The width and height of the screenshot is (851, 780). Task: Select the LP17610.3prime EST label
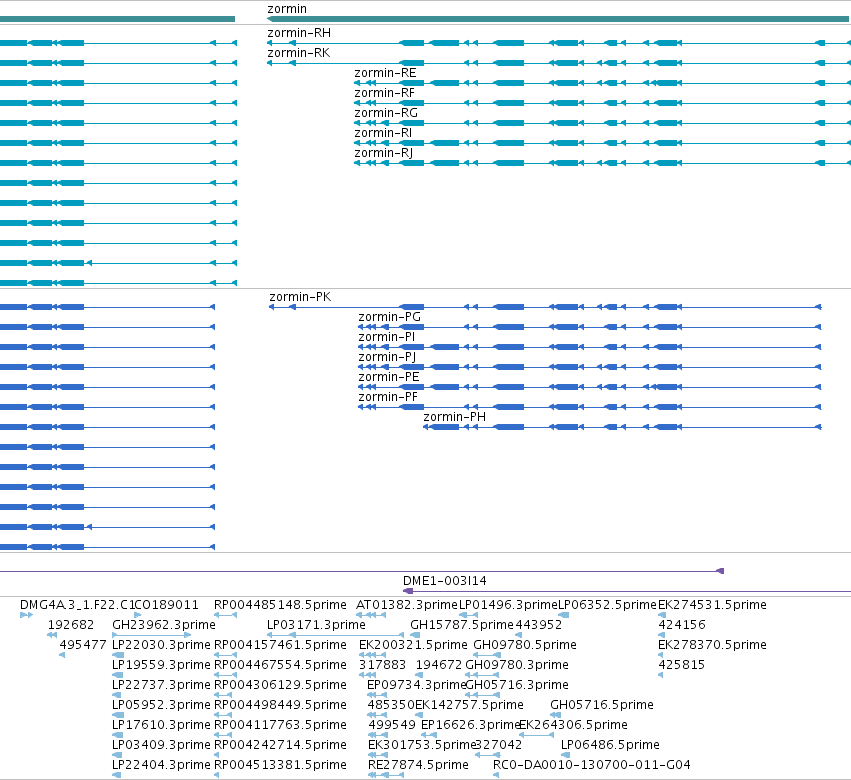pyautogui.click(x=161, y=726)
